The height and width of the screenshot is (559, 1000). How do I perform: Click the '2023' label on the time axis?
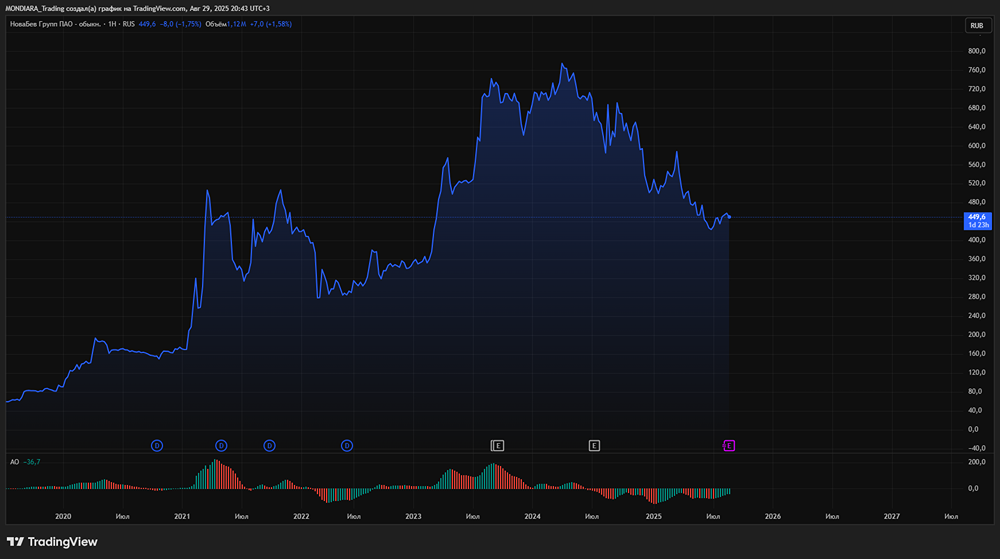(x=413, y=516)
